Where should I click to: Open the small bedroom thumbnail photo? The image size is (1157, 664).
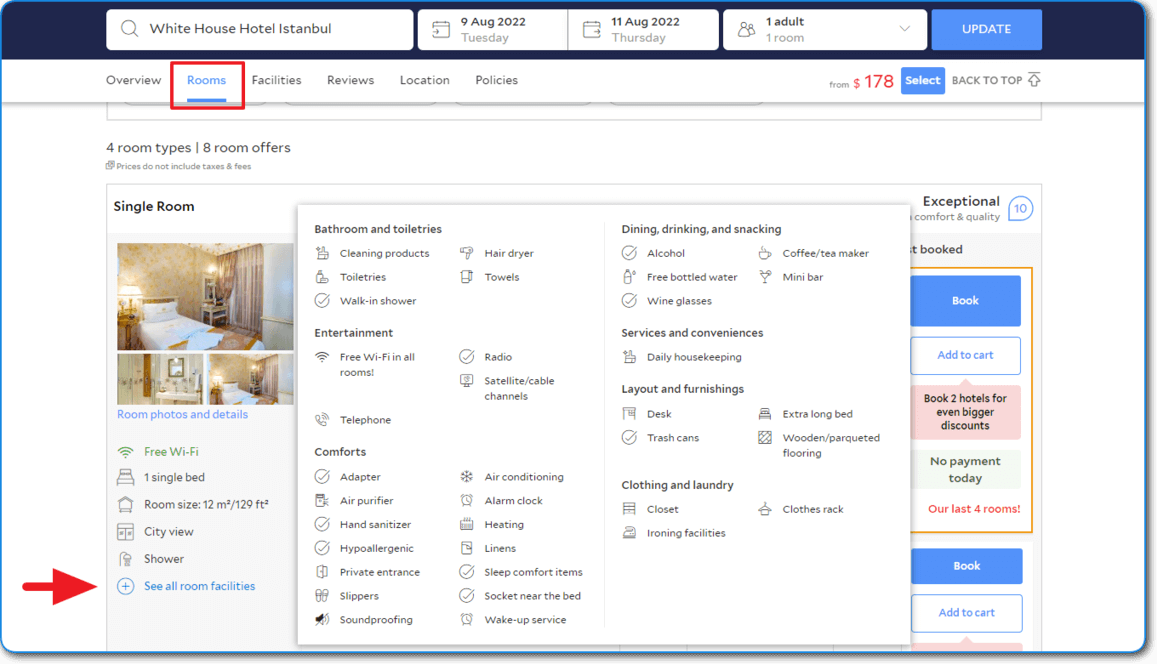(250, 379)
